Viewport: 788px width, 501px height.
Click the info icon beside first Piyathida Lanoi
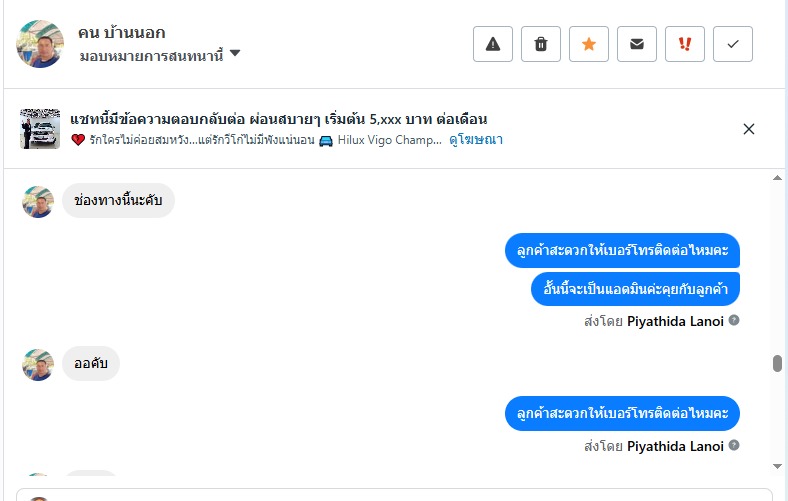(734, 321)
